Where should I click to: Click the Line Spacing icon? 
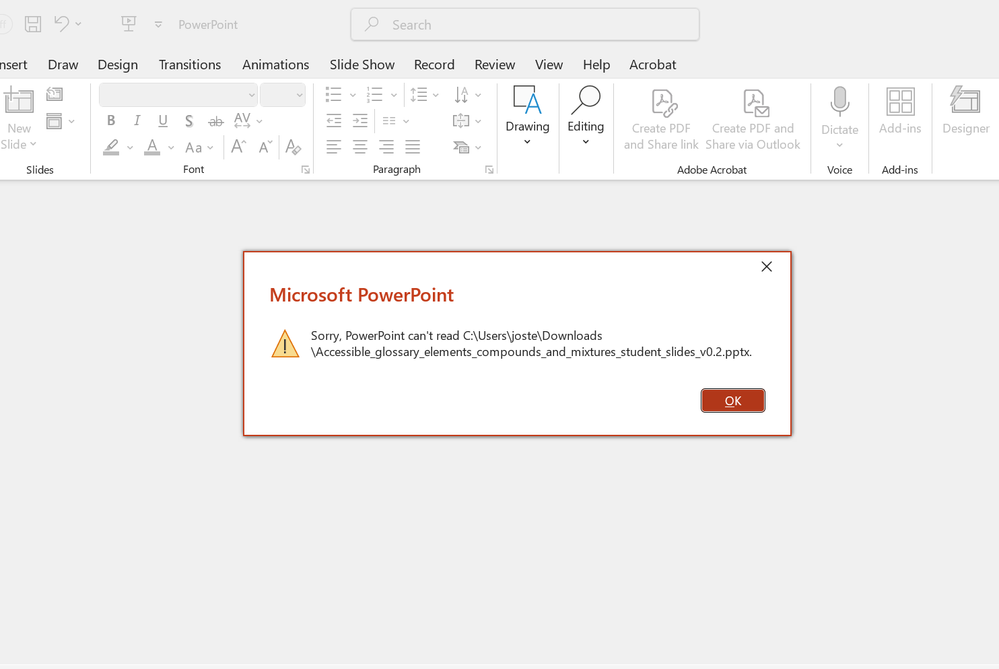point(419,95)
